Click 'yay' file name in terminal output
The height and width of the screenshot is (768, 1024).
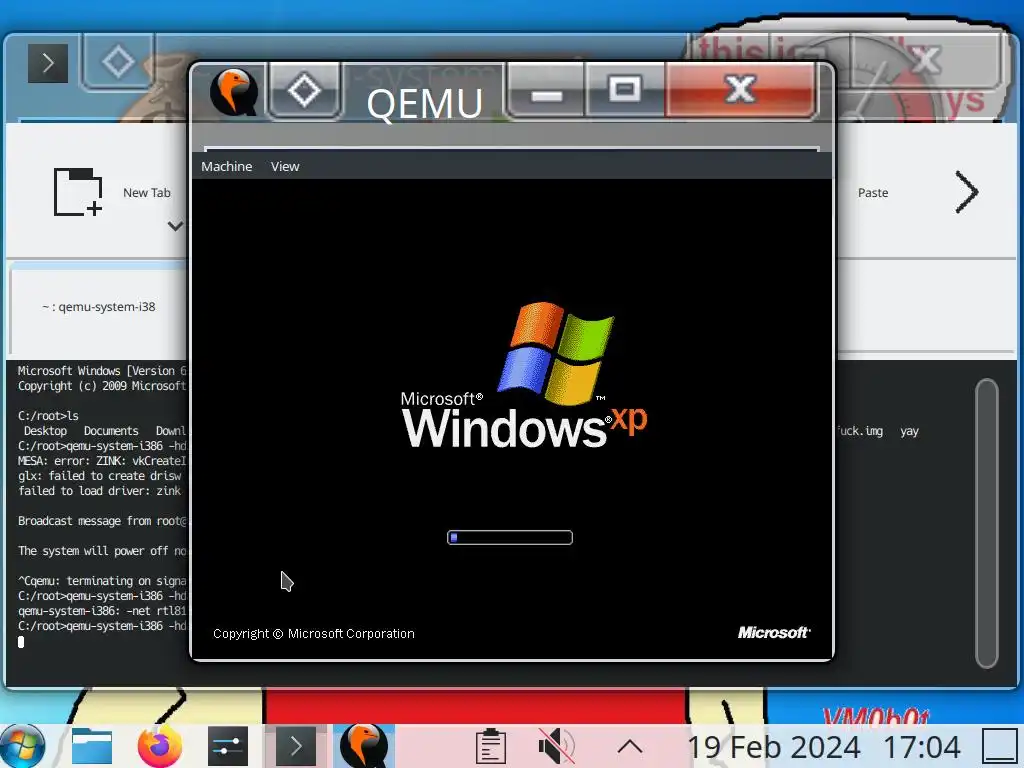click(x=909, y=431)
